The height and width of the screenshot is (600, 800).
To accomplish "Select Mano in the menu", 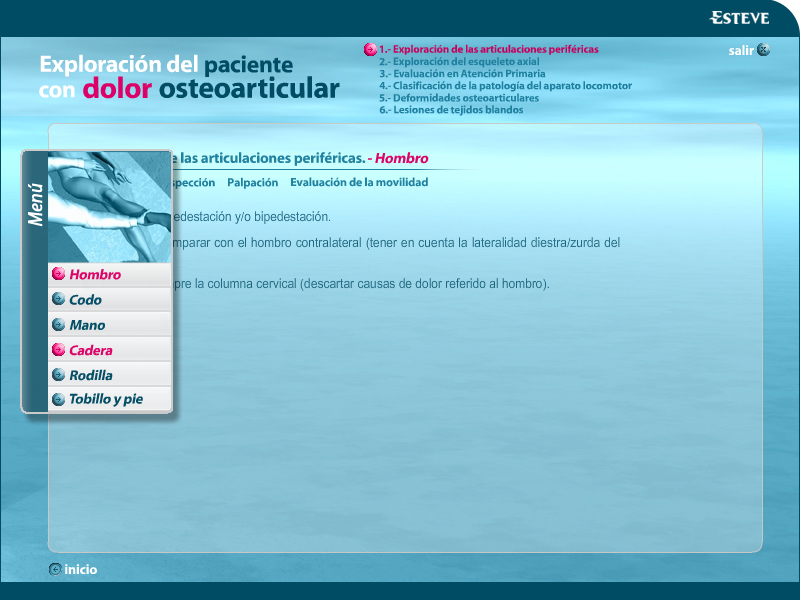I will pos(110,324).
